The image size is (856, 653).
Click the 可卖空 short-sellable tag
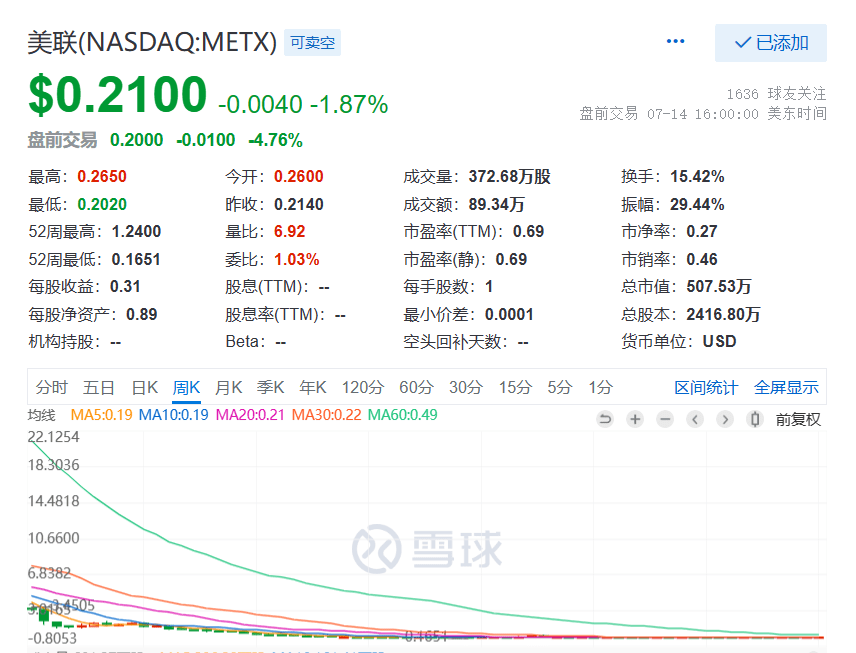[x=313, y=42]
